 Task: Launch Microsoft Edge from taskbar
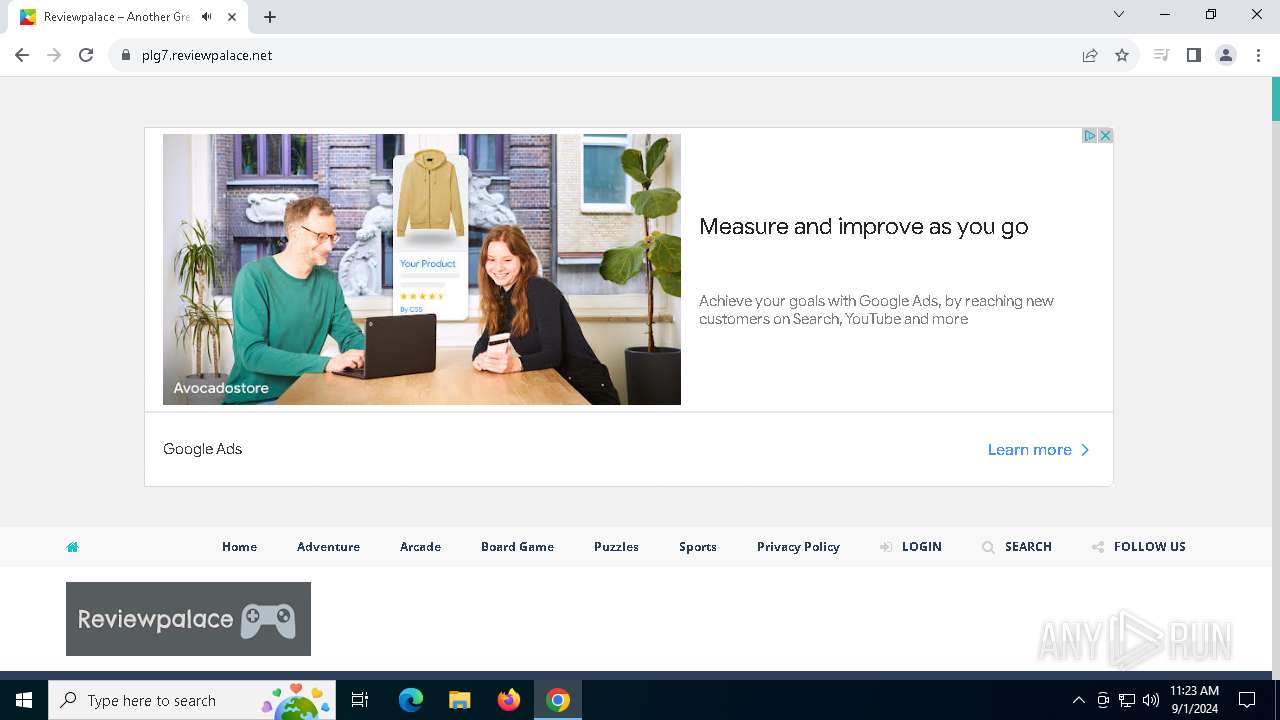[x=411, y=700]
